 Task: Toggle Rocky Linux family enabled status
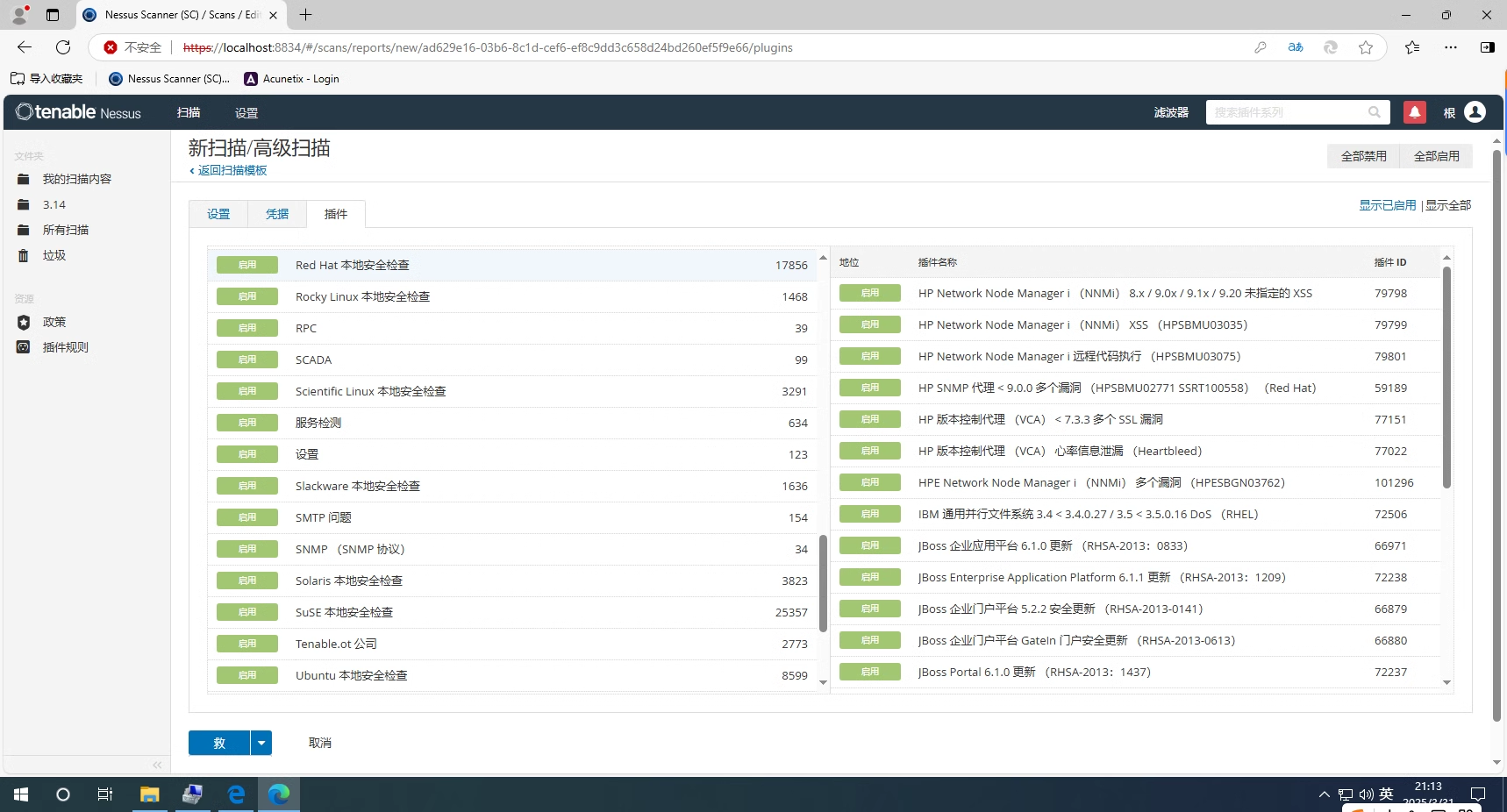click(x=247, y=296)
